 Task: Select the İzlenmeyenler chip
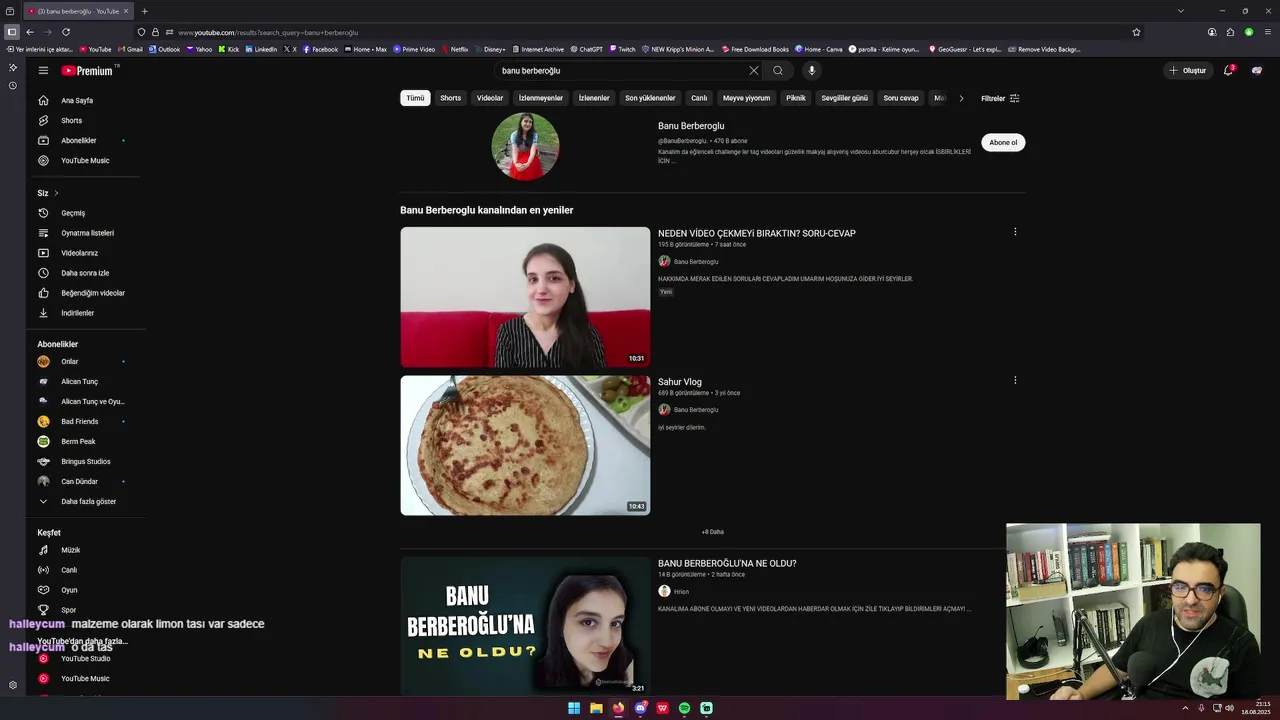pos(541,98)
